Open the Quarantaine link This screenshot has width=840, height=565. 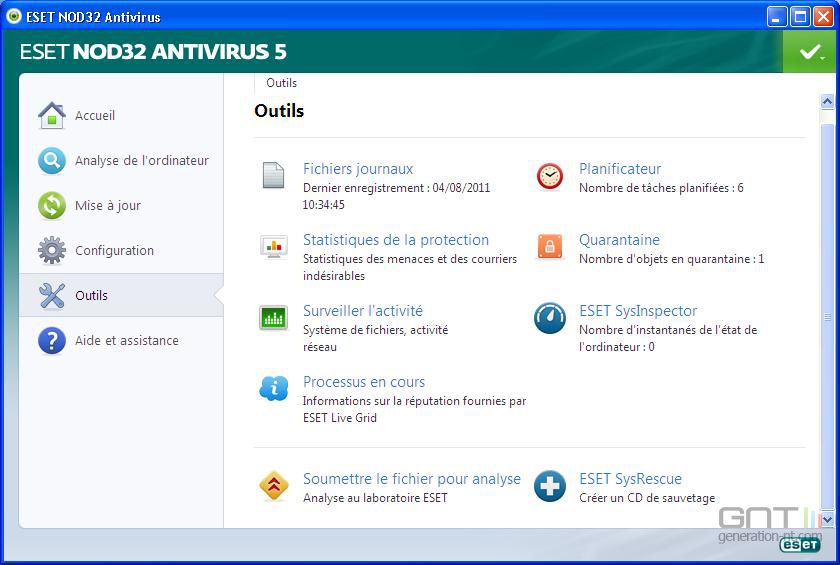pos(619,240)
